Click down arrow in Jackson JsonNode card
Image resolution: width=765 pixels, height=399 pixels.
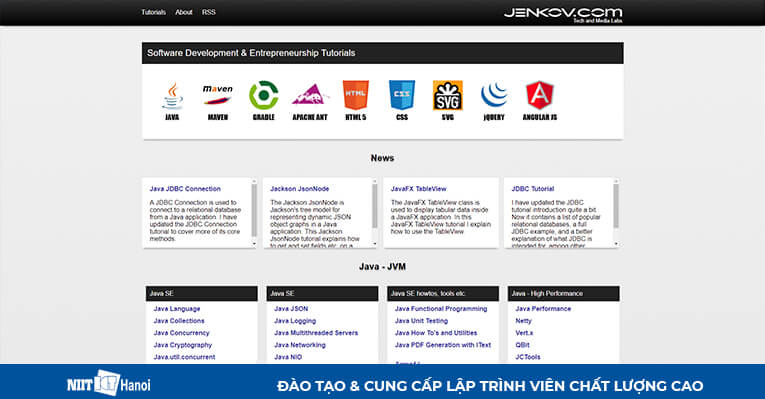[375, 243]
